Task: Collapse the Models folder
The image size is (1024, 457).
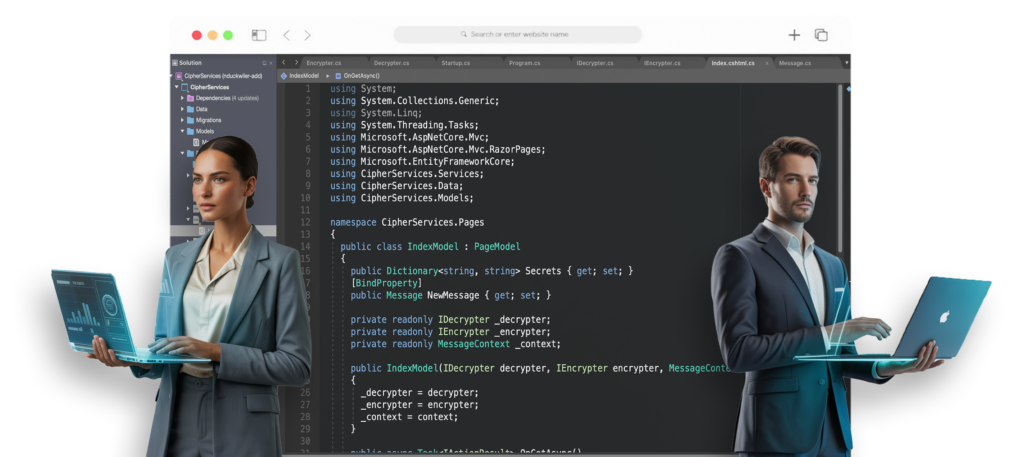Action: 182,131
